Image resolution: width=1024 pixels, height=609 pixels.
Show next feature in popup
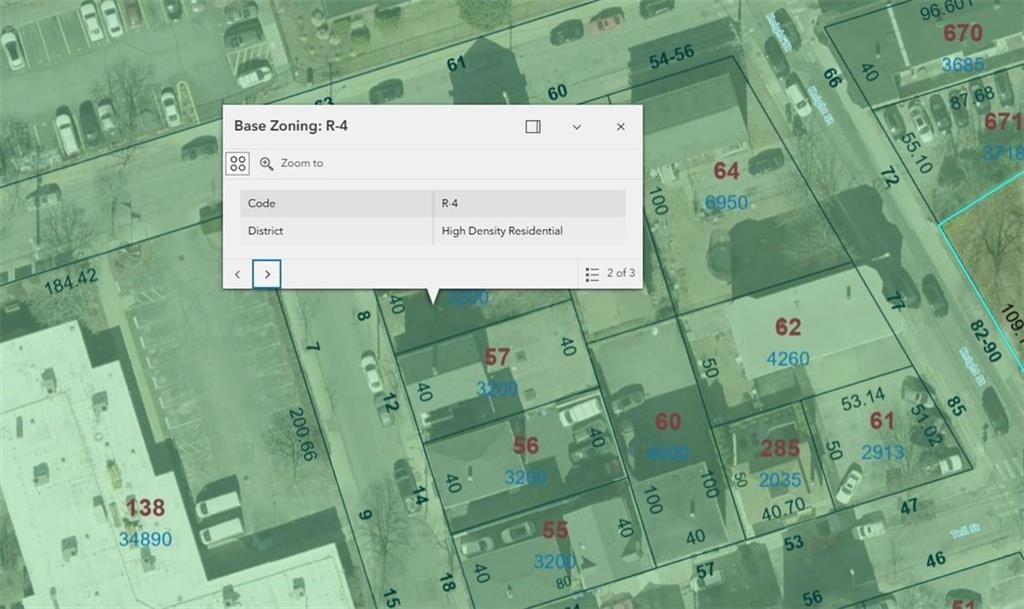[267, 273]
